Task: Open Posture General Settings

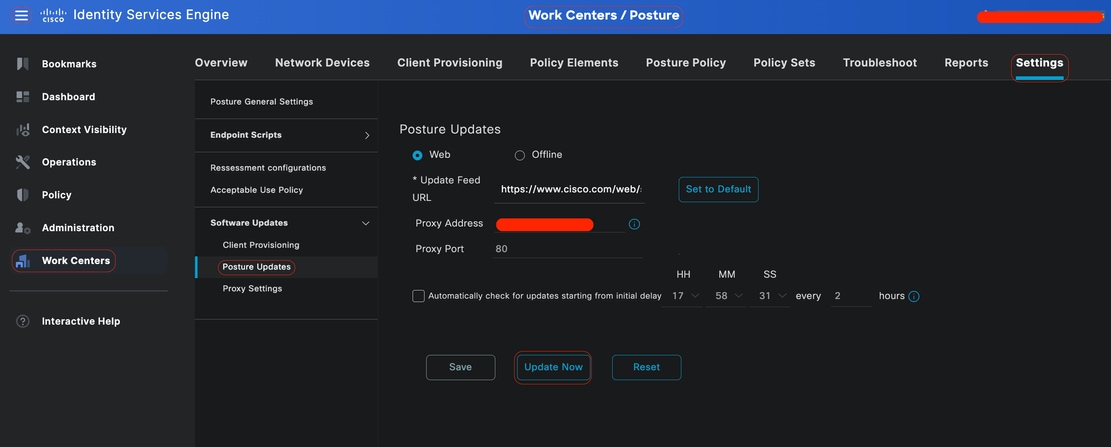Action: (261, 101)
